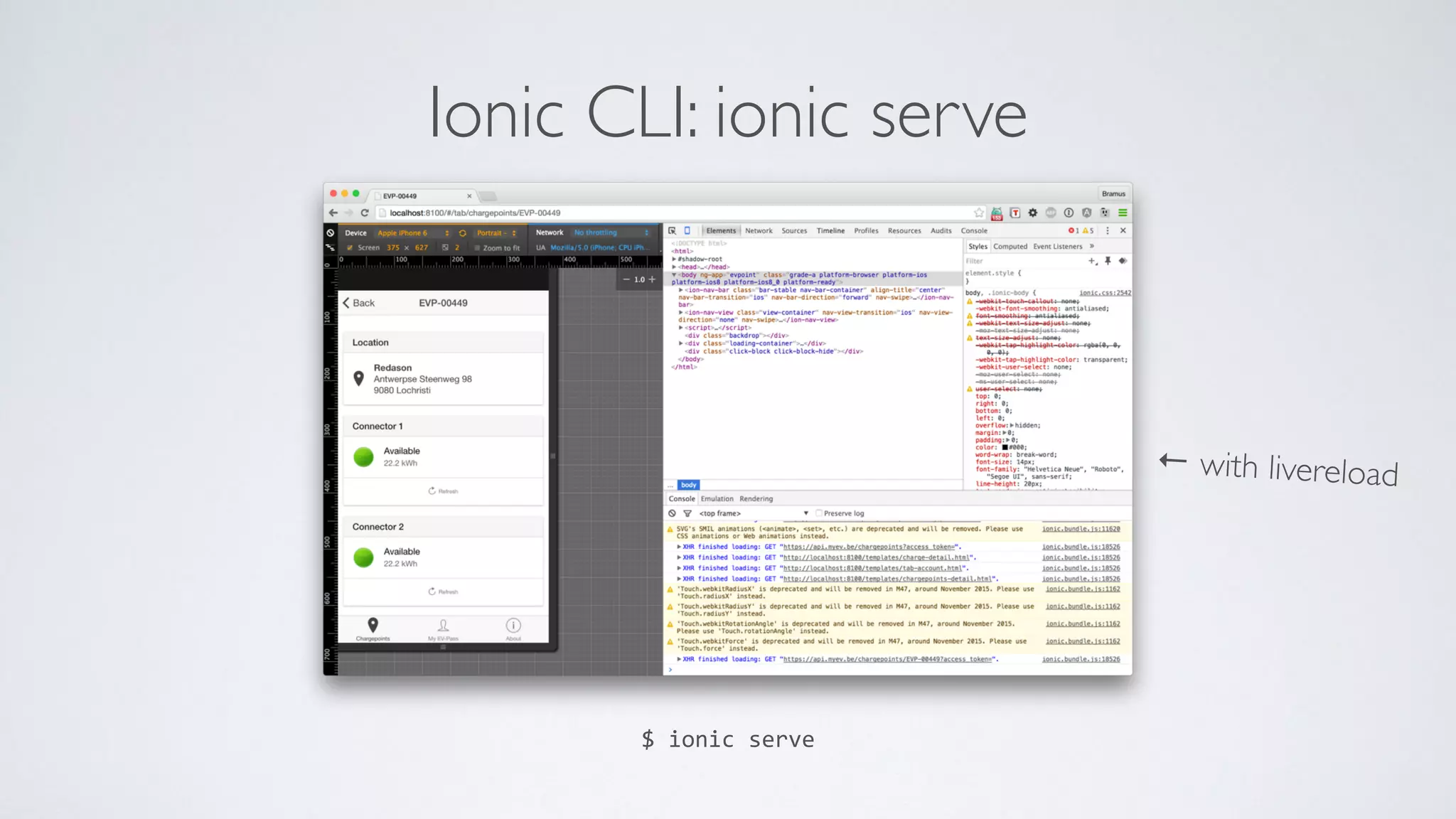1456x819 pixels.
Task: Switch to the Network panel tab
Action: (759, 231)
